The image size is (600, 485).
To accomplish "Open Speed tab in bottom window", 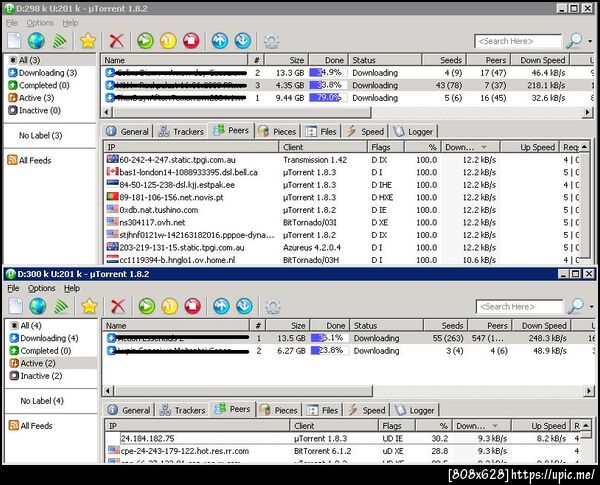I will (x=365, y=410).
